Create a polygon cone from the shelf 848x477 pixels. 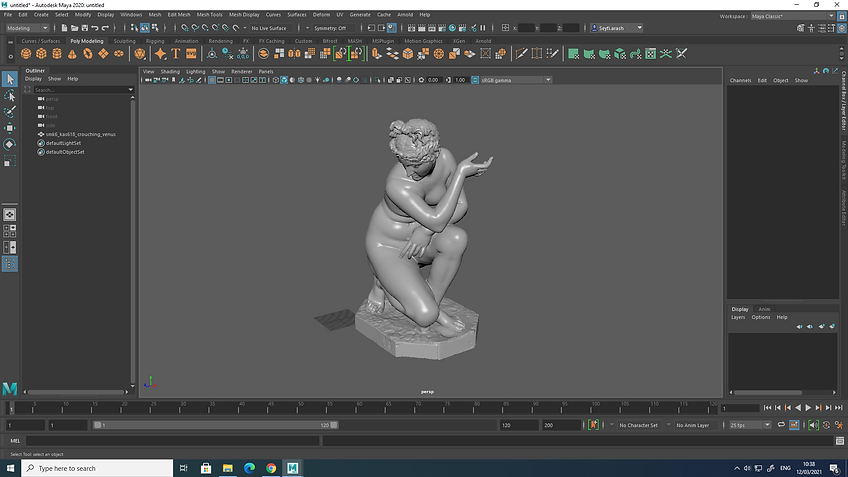pos(72,54)
